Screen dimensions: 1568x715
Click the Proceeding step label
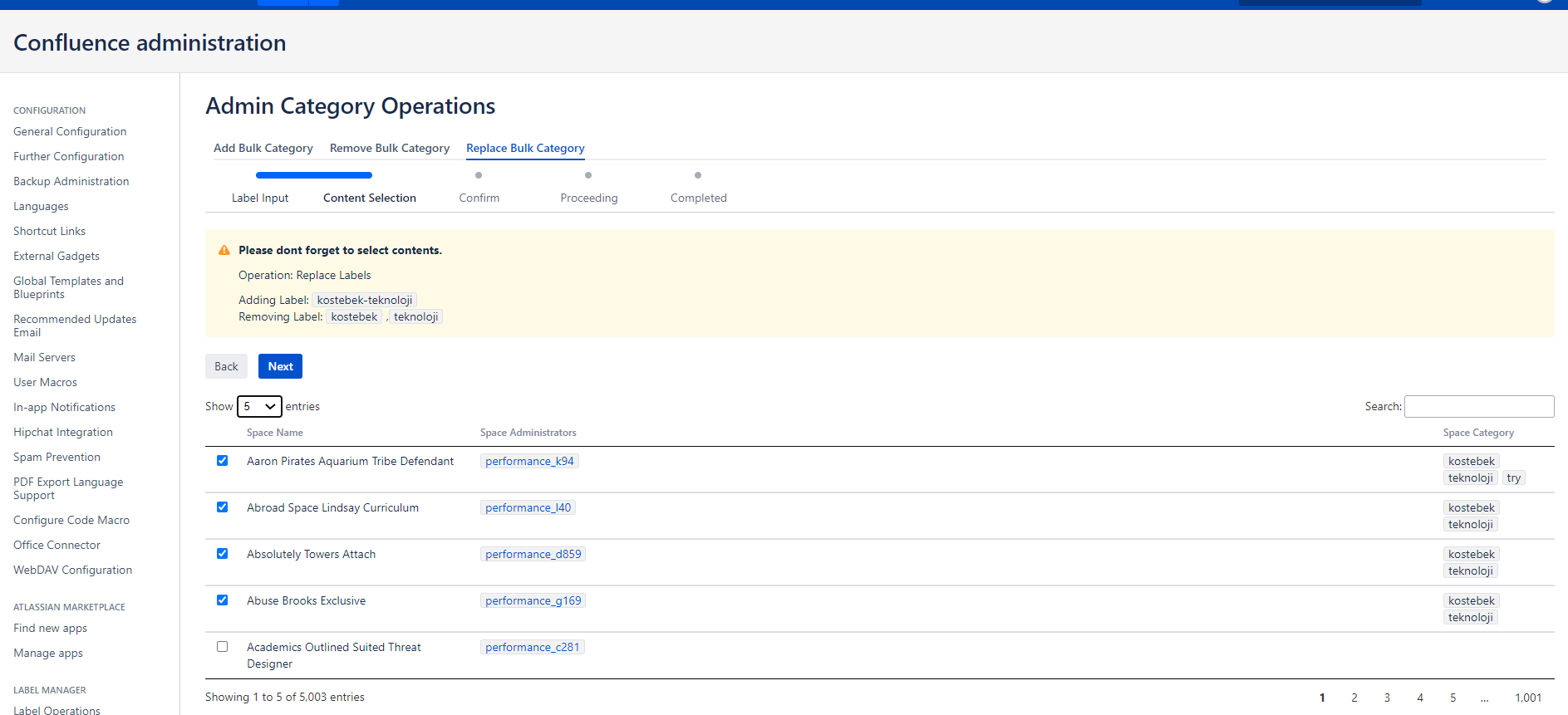[x=589, y=198]
